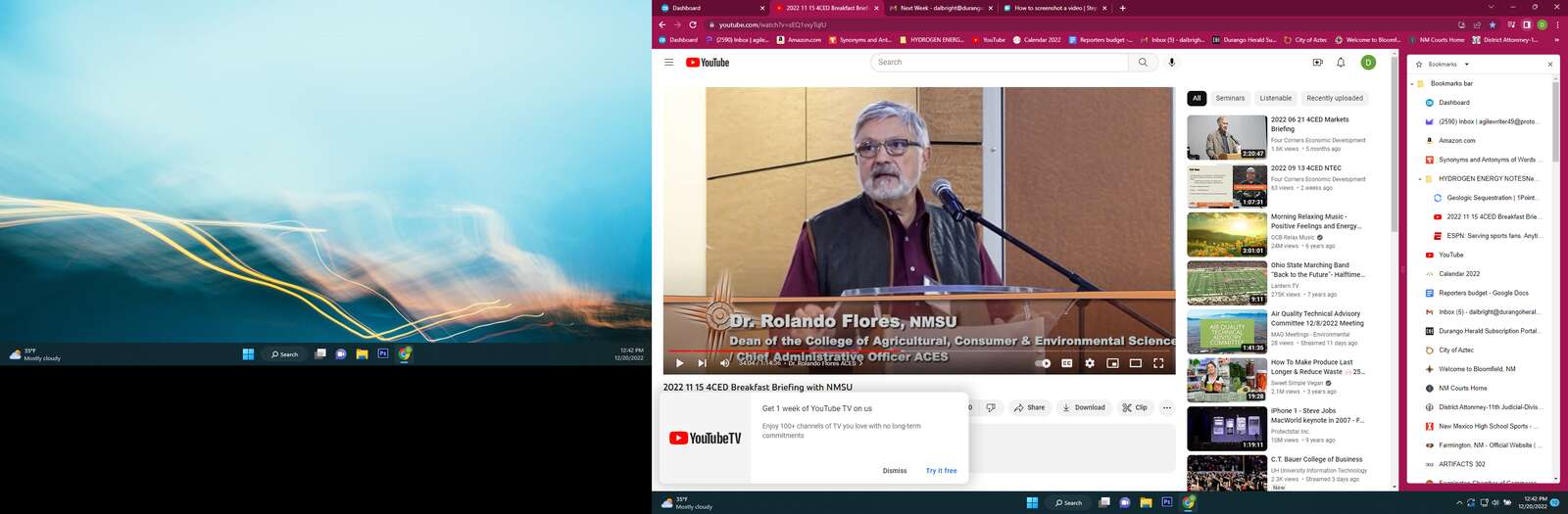The height and width of the screenshot is (514, 1568).
Task: Open File Explorer on the left monitor taskbar
Action: pos(362,354)
